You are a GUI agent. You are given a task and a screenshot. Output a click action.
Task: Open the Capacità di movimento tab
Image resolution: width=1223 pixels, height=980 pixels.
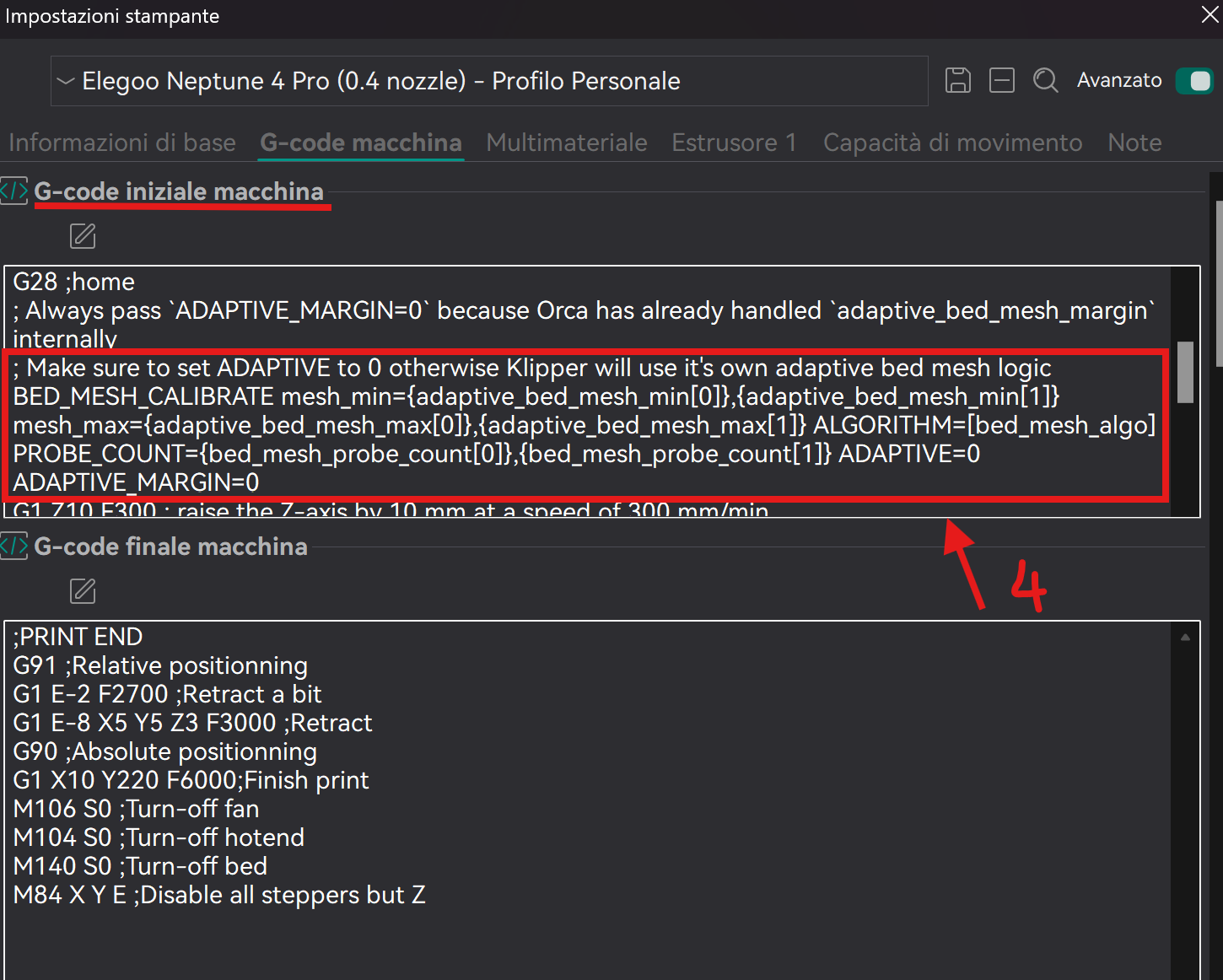(952, 143)
